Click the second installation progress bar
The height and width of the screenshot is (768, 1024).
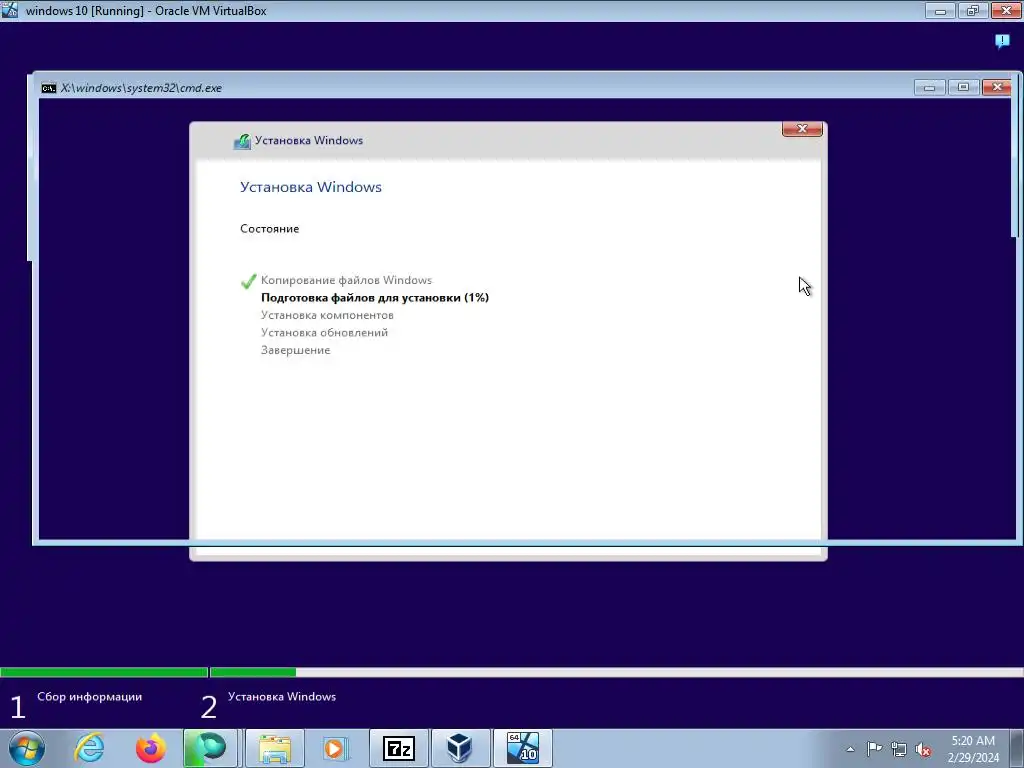617,672
